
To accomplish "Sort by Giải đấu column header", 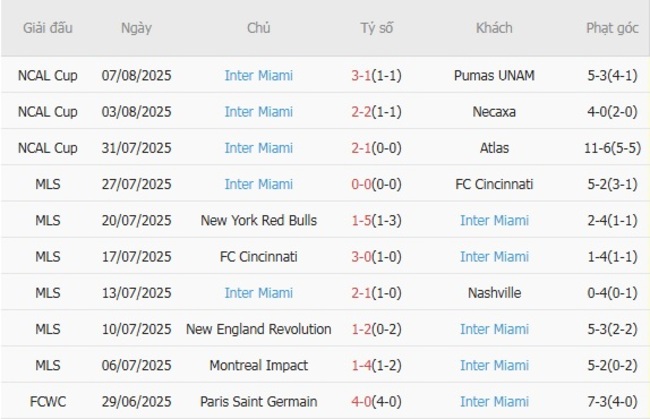I will click(47, 28).
